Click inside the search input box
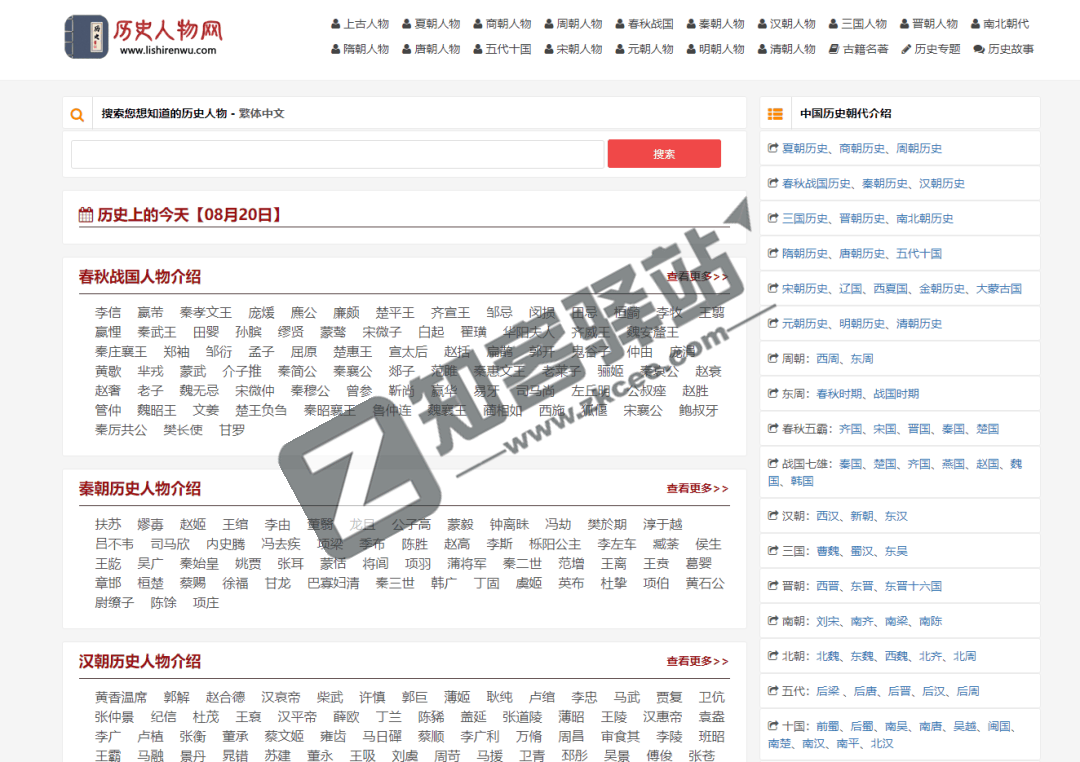 pos(336,154)
